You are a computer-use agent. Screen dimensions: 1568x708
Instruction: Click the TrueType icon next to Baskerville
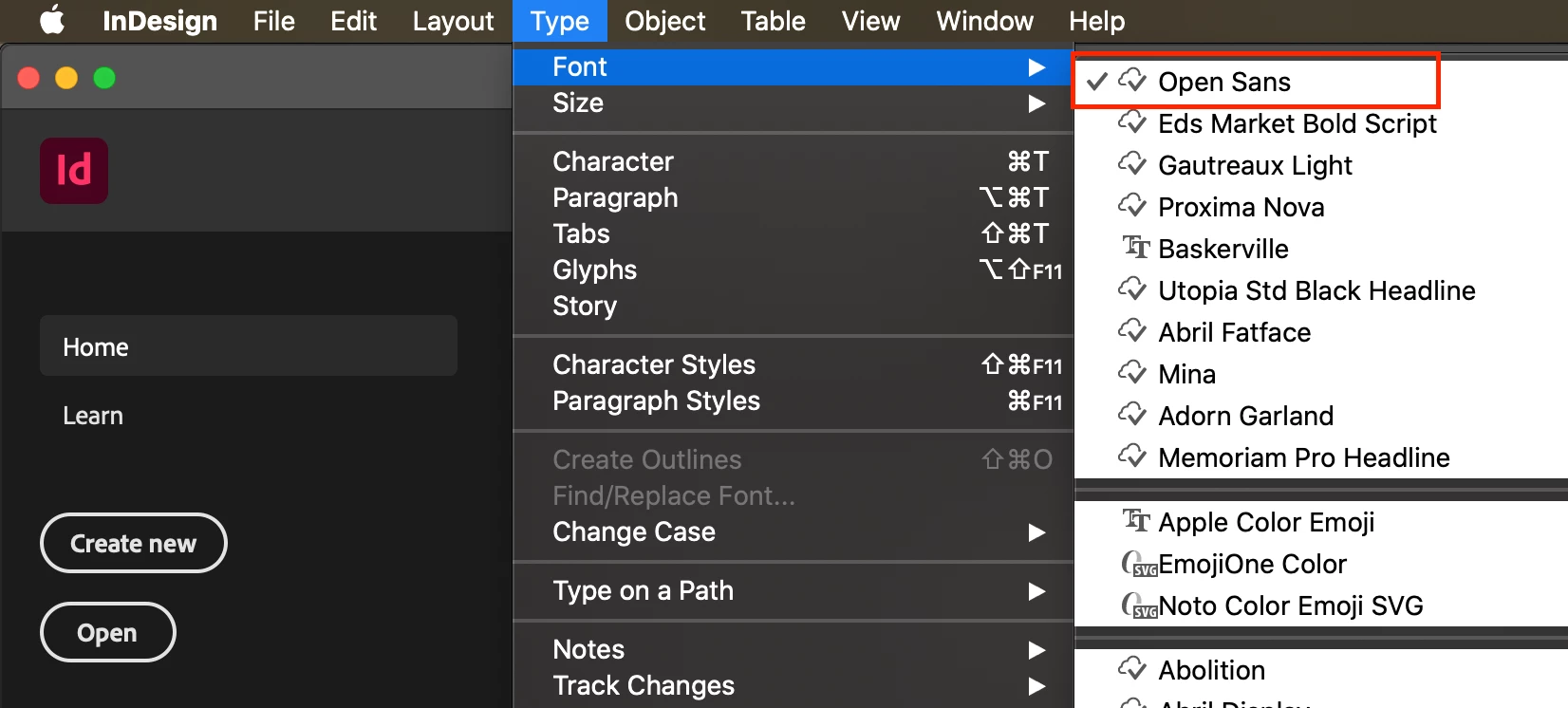point(1135,248)
